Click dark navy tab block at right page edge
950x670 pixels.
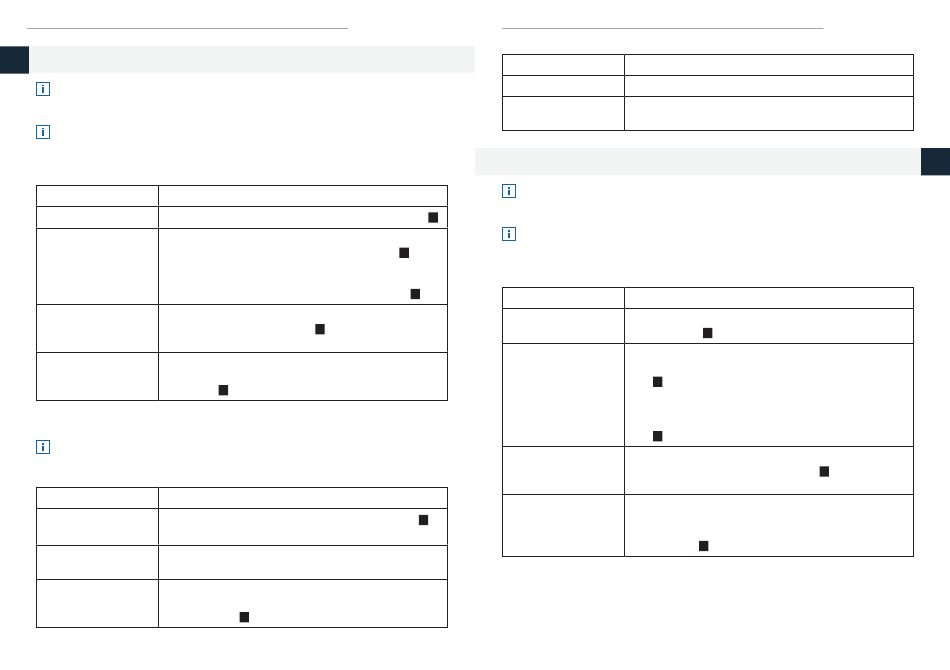coord(935,162)
